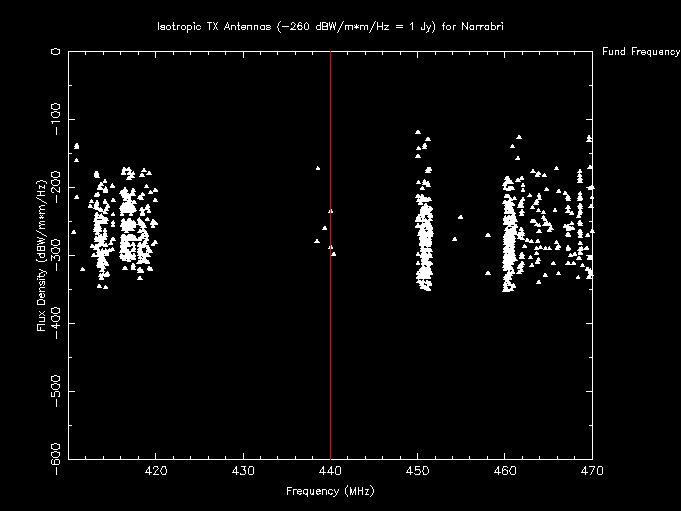This screenshot has width=681, height=511.
Task: Click the highest data point left of 440 line
Action: [318, 168]
